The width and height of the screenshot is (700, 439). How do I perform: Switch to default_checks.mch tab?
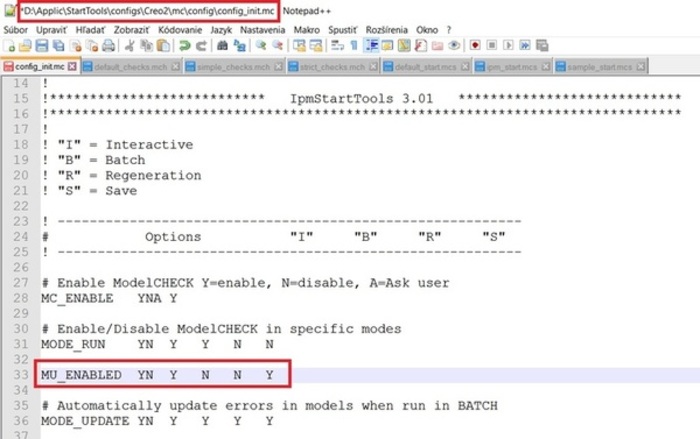[x=124, y=66]
